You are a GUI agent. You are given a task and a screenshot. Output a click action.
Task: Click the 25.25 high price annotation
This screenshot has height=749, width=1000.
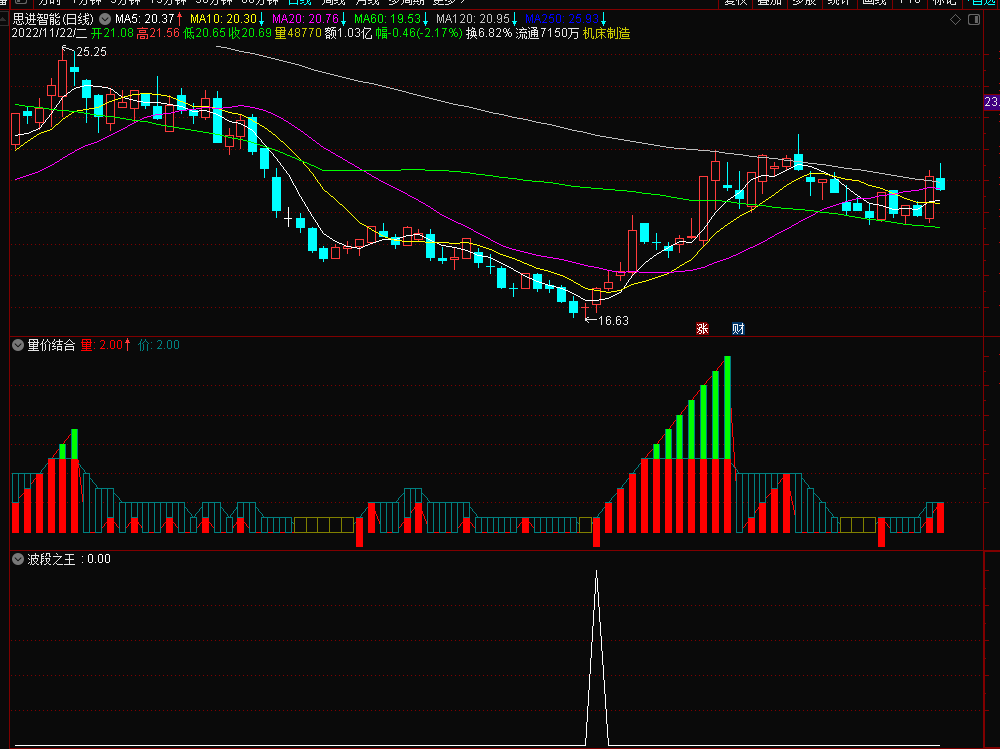pos(91,52)
